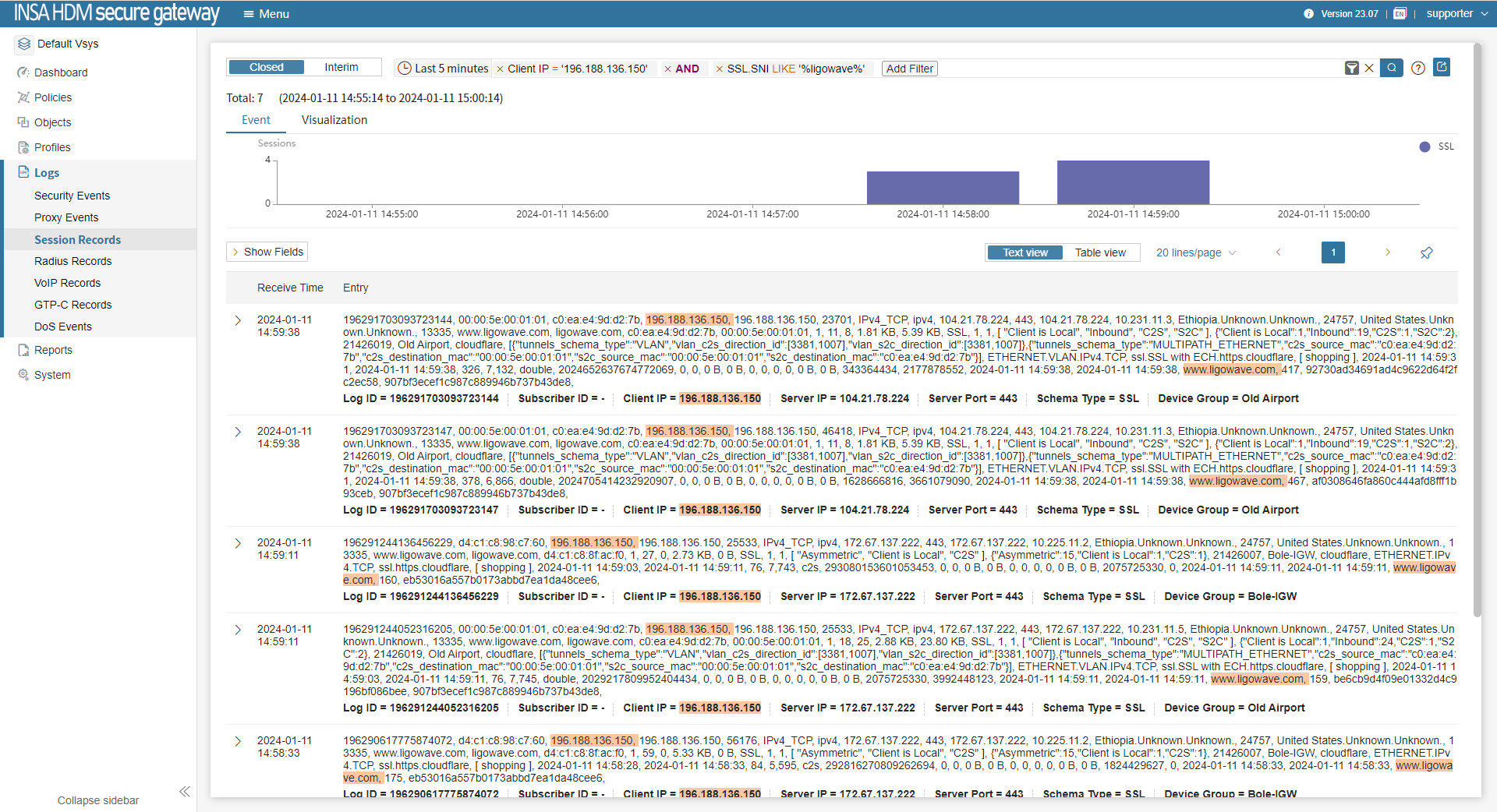Open the supporter user dropdown
The image size is (1497, 812).
click(x=1456, y=13)
